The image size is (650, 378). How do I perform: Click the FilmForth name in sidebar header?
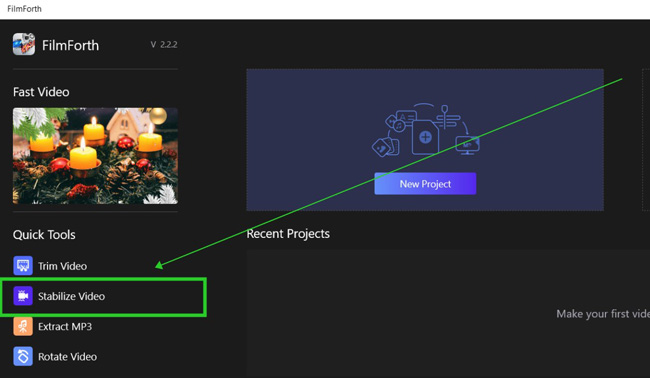(x=70, y=45)
